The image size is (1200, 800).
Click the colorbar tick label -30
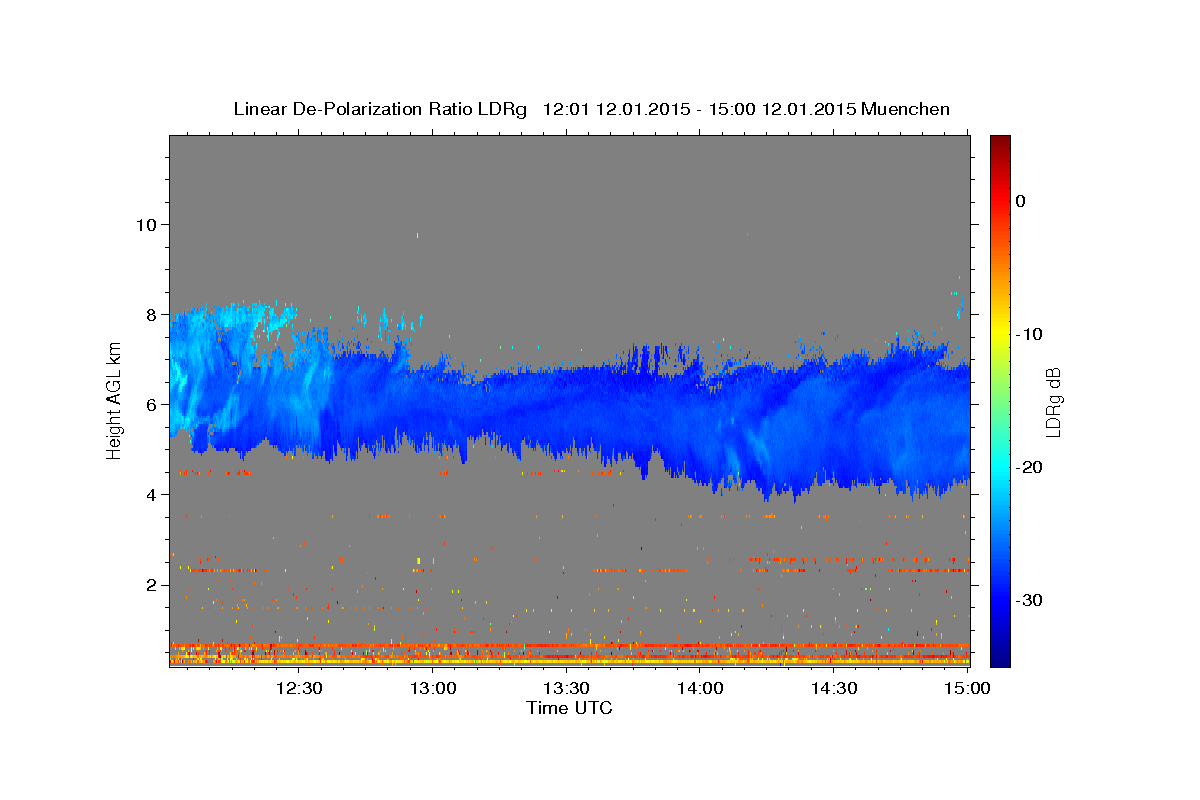click(1030, 600)
